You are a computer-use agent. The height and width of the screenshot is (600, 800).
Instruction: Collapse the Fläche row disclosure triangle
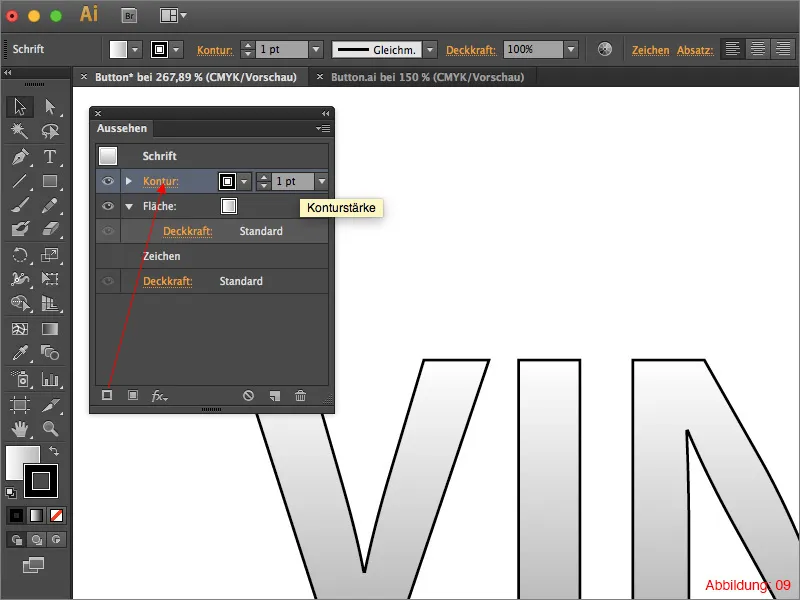coord(129,207)
